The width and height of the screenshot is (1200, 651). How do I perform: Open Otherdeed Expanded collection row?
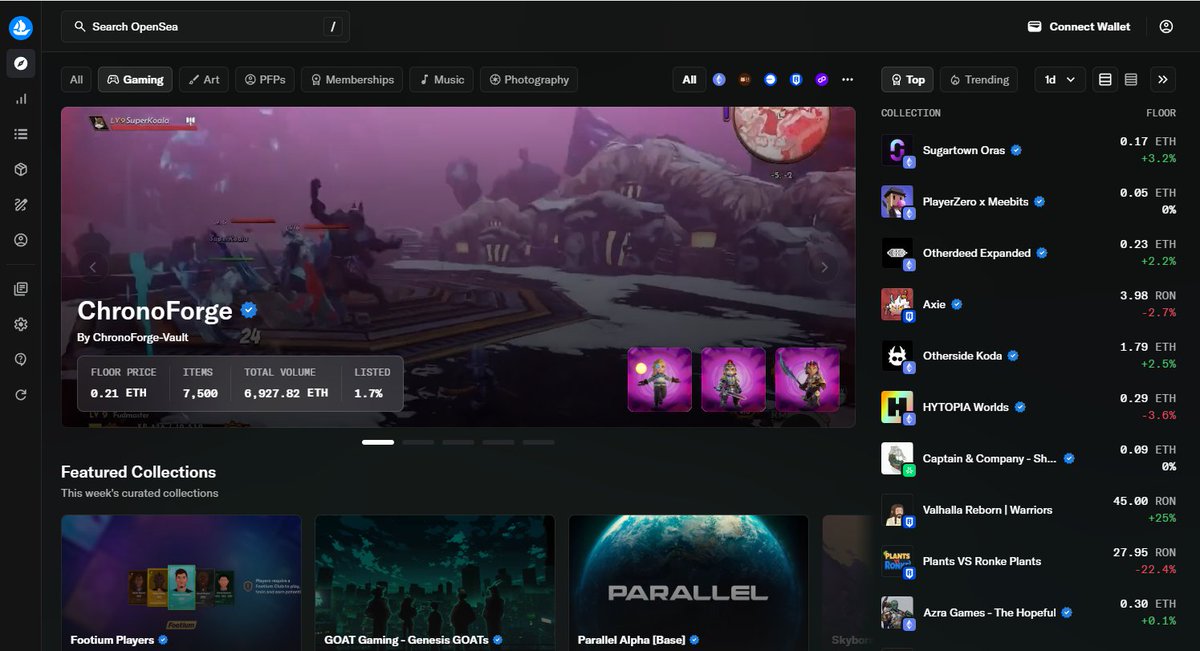pyautogui.click(x=1028, y=253)
